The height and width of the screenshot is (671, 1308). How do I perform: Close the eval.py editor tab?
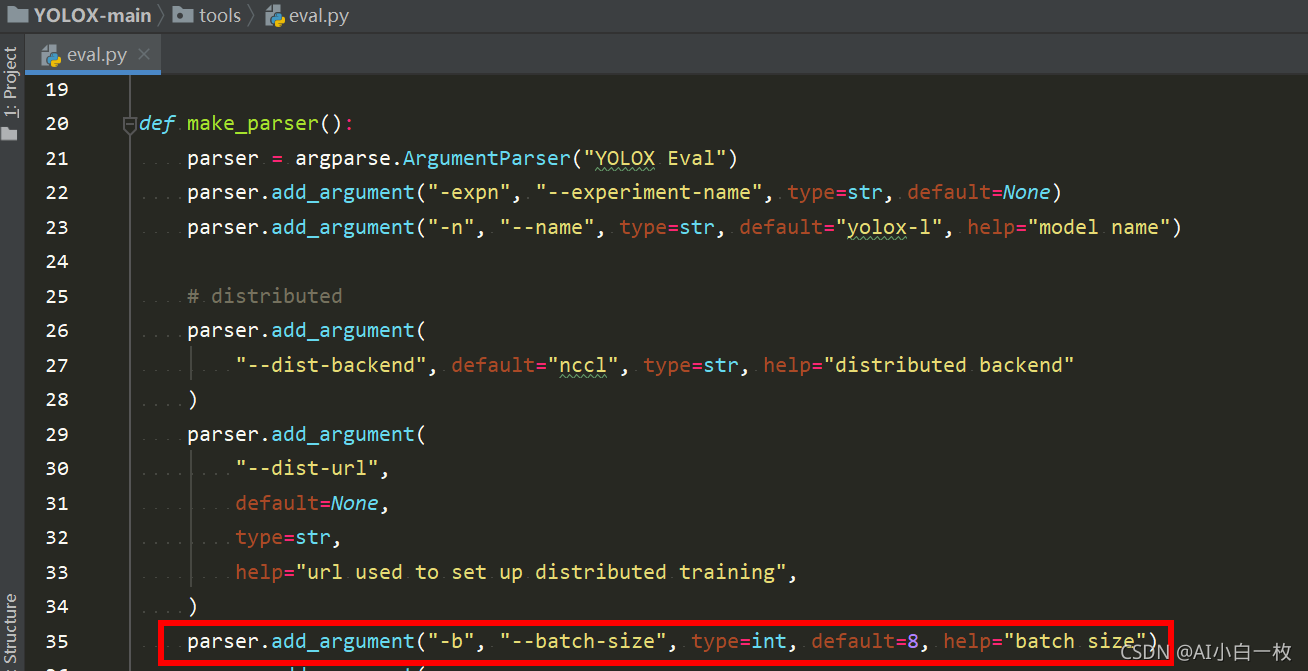(144, 54)
